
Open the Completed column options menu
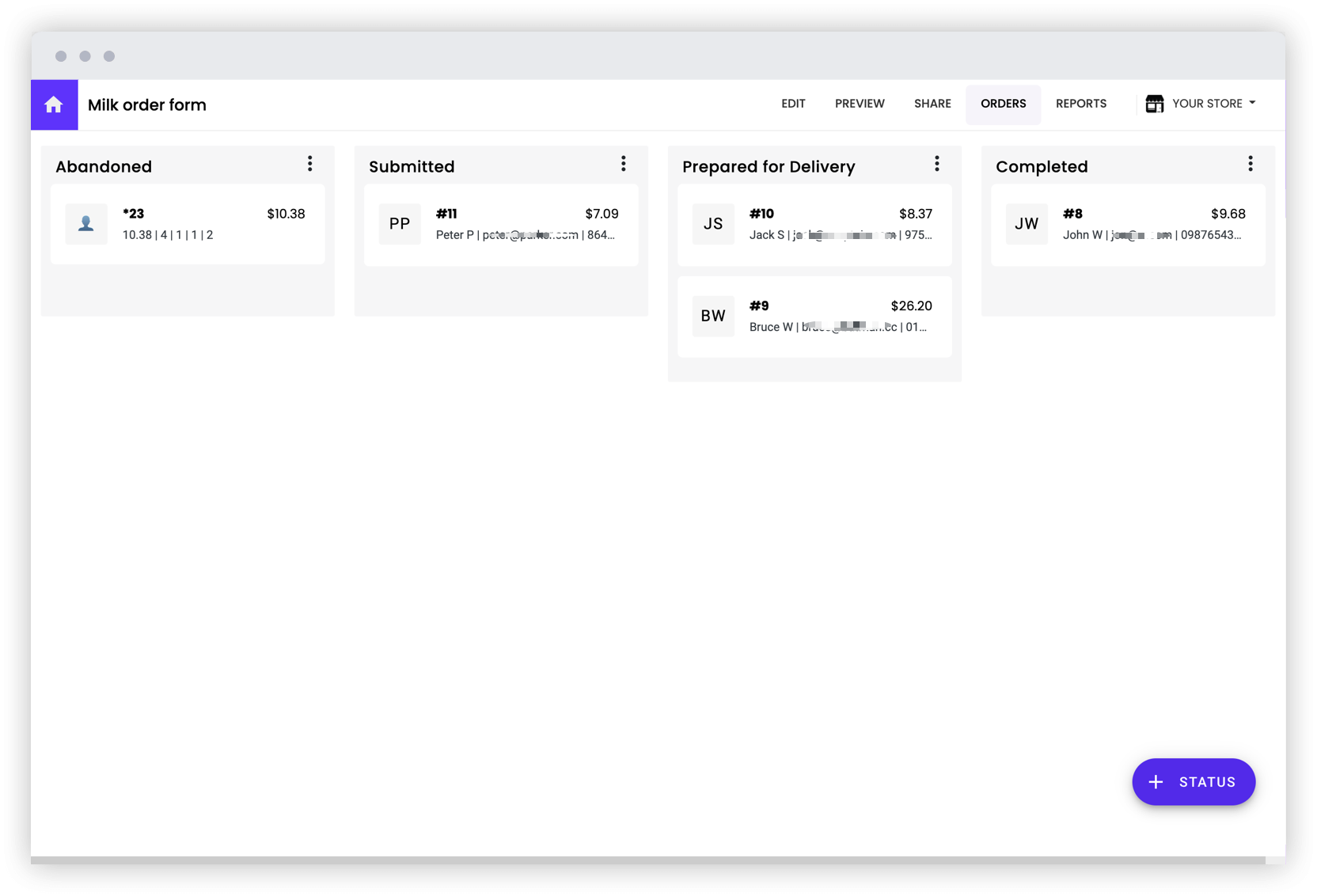click(x=1250, y=164)
